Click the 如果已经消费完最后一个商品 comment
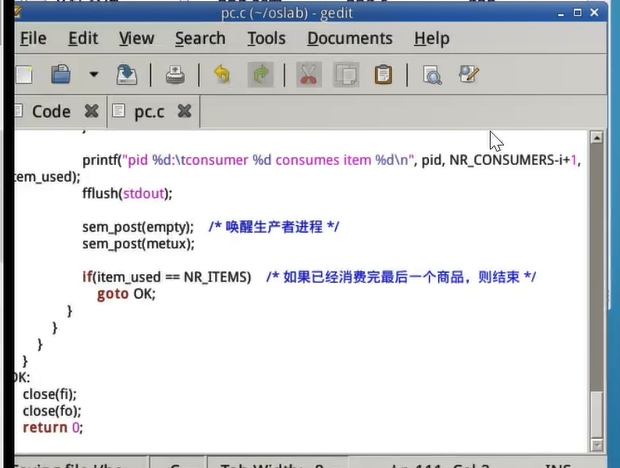The height and width of the screenshot is (468, 620). pos(401,277)
